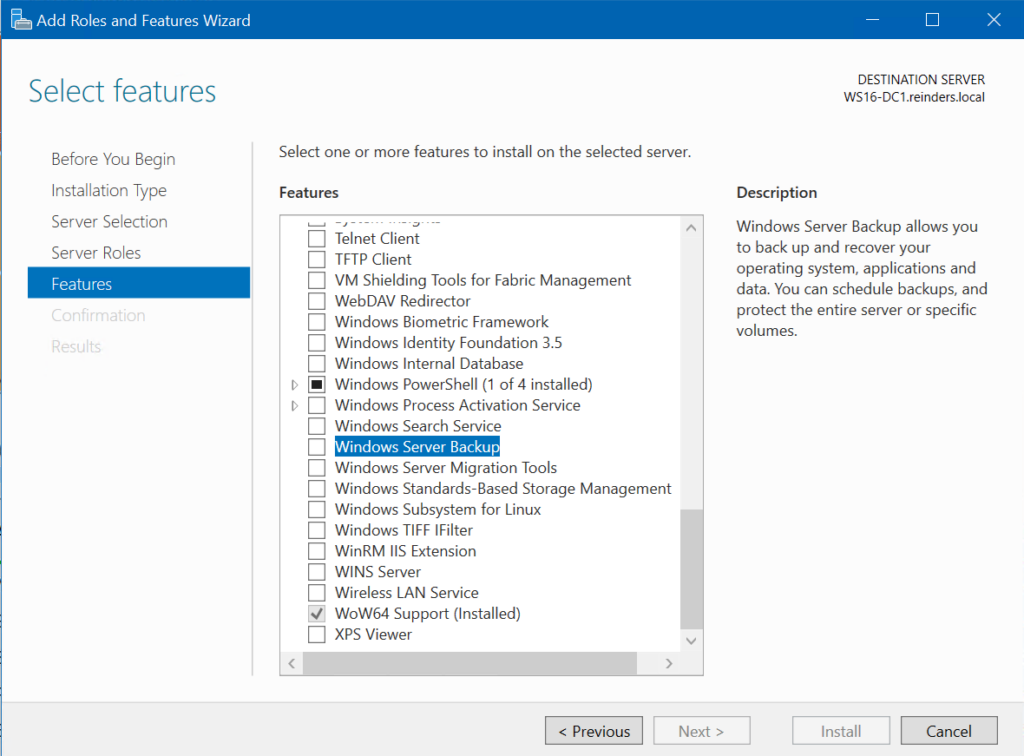The image size is (1024, 756).
Task: Select the Windows Server Backup label
Action: point(417,447)
